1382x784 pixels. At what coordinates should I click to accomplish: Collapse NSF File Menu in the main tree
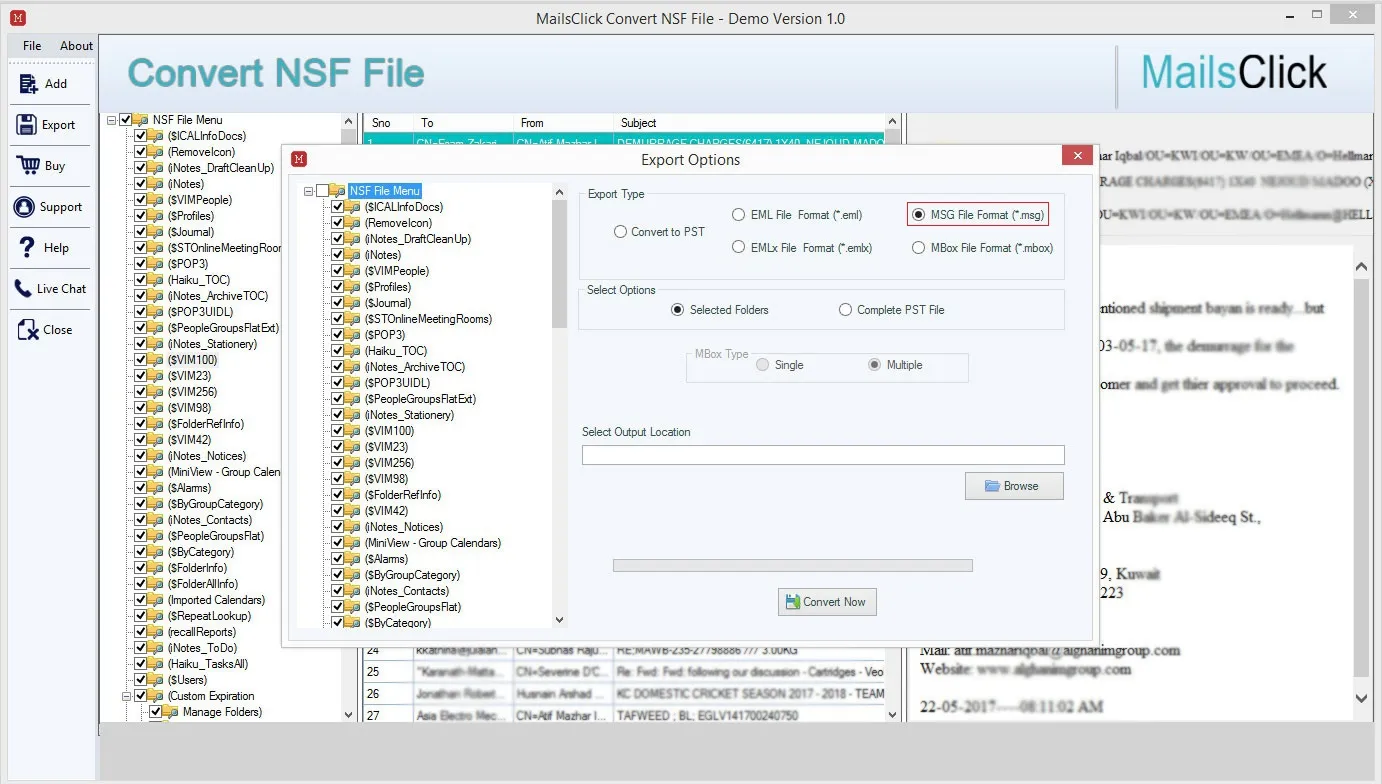point(111,120)
